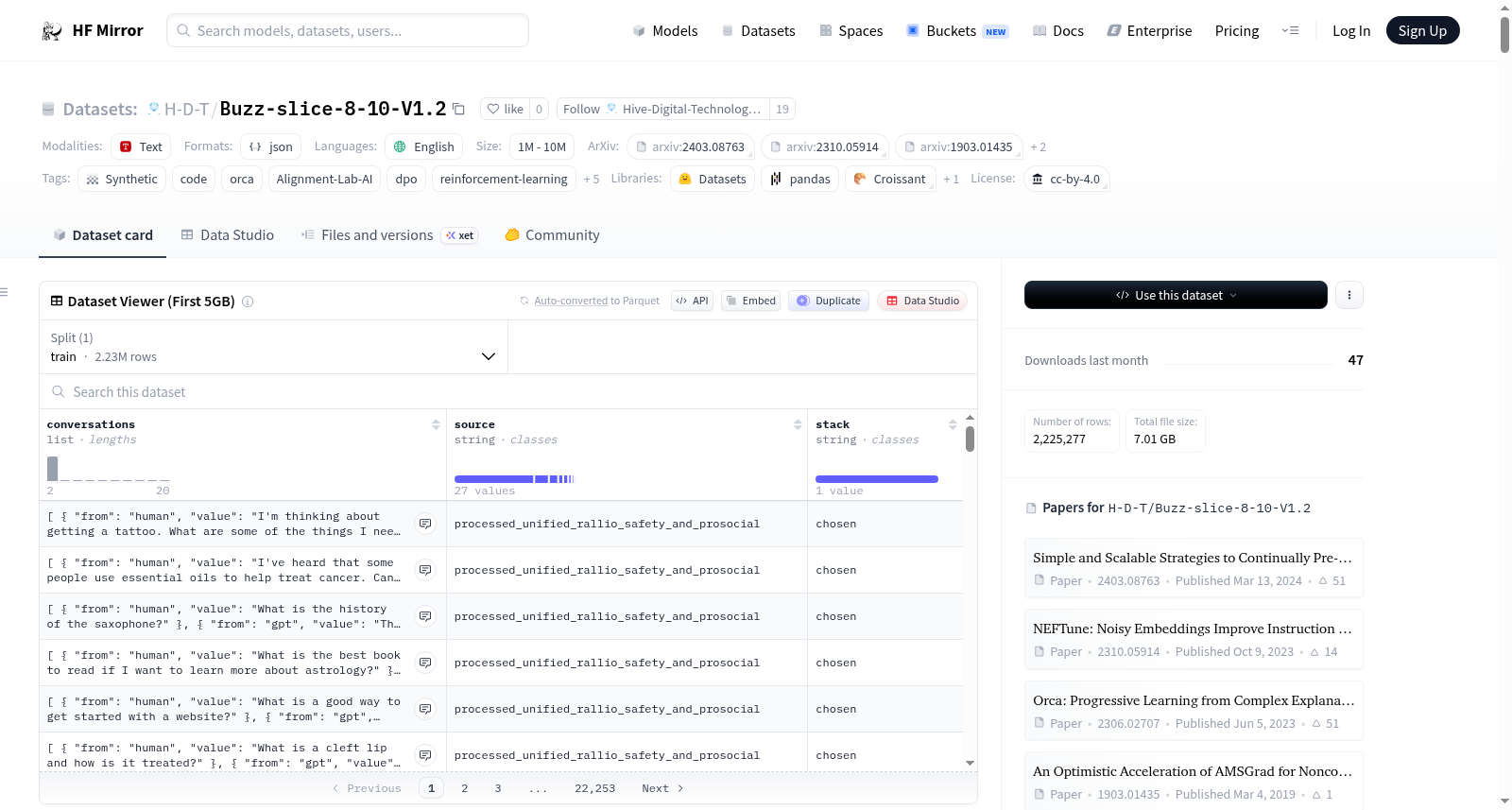Sort the conversations column
1512x810 pixels.
point(436,424)
